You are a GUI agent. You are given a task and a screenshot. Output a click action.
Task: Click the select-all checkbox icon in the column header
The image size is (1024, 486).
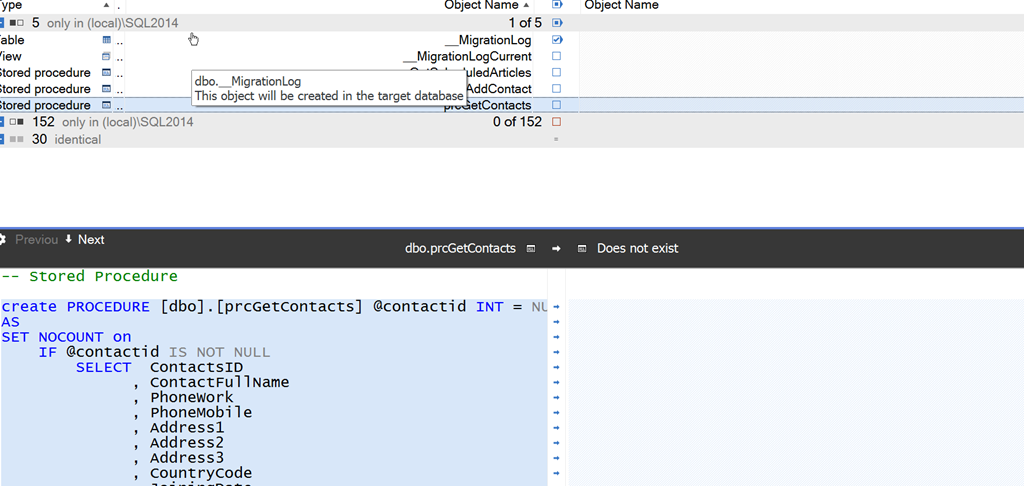[557, 5]
